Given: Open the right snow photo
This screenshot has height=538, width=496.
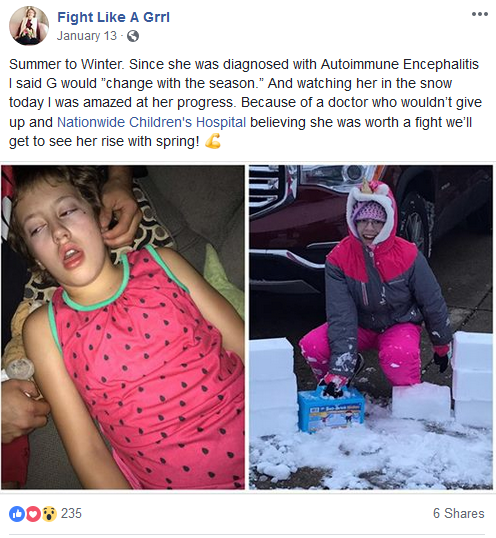Looking at the screenshot, I should pyautogui.click(x=371, y=327).
